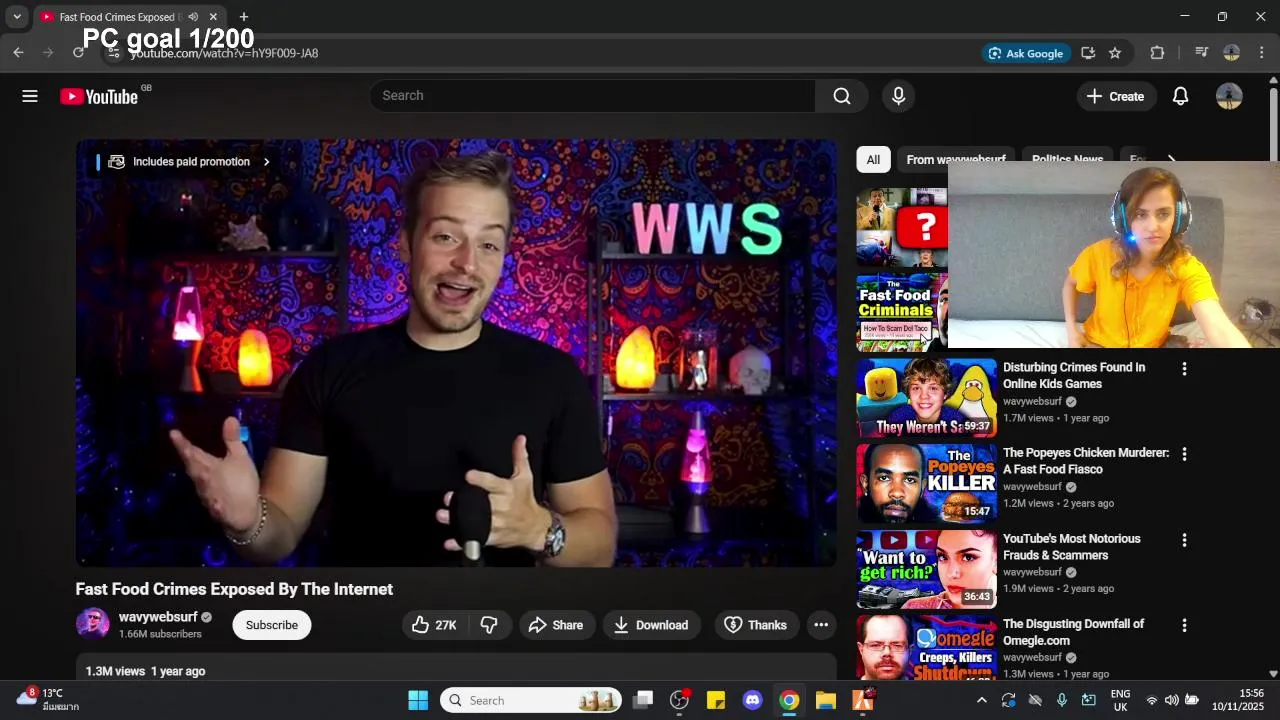Open options for Popeyes Chicken Murderer video
1280x720 pixels.
coord(1184,454)
